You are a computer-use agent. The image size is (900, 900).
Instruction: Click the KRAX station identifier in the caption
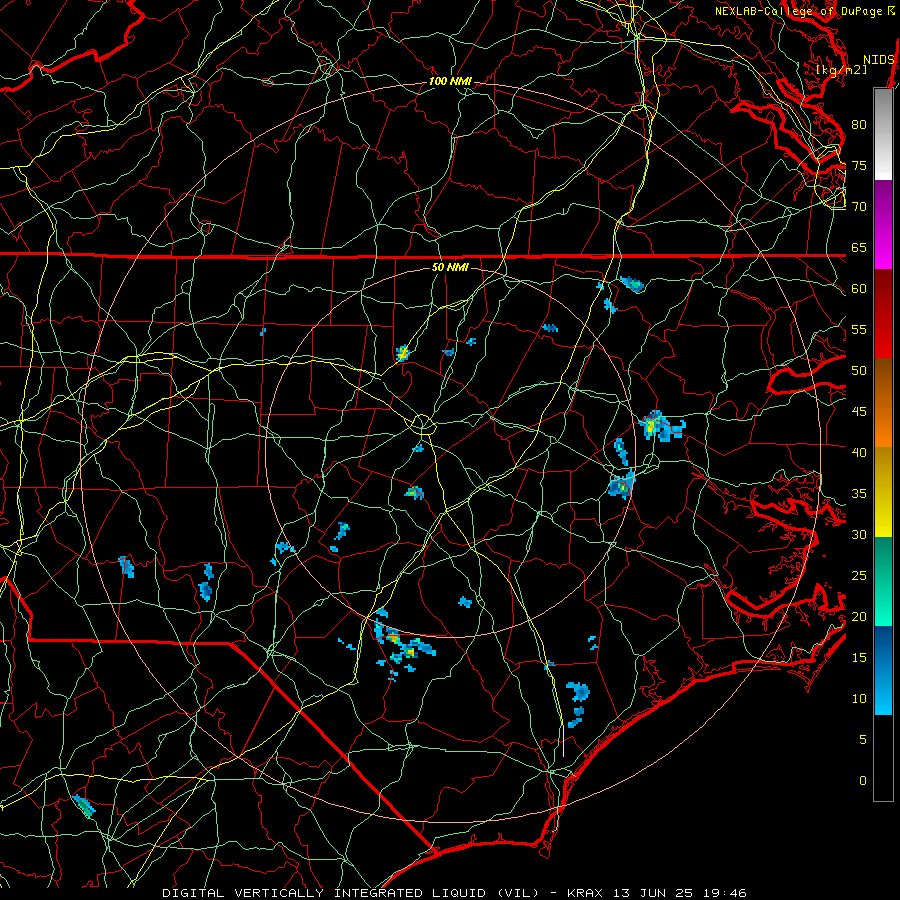click(585, 893)
